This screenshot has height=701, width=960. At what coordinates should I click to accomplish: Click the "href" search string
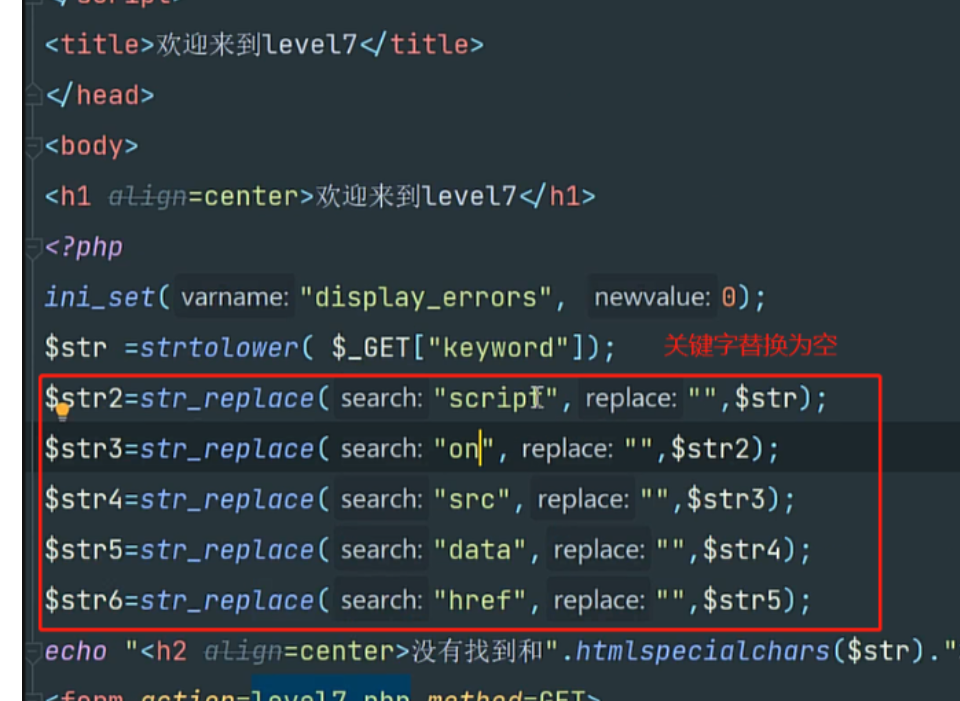point(479,601)
